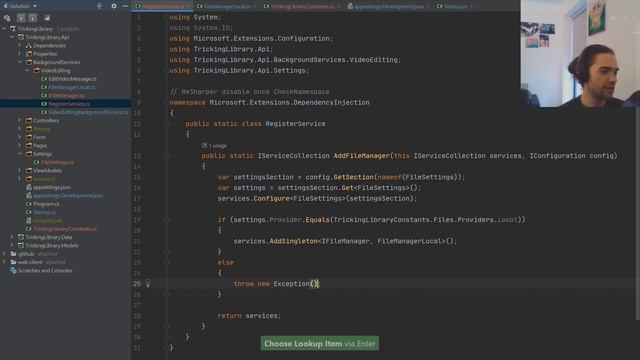The height and width of the screenshot is (360, 640).
Task: Collapse the TrickingLibrary.Api project node
Action: 12,37
